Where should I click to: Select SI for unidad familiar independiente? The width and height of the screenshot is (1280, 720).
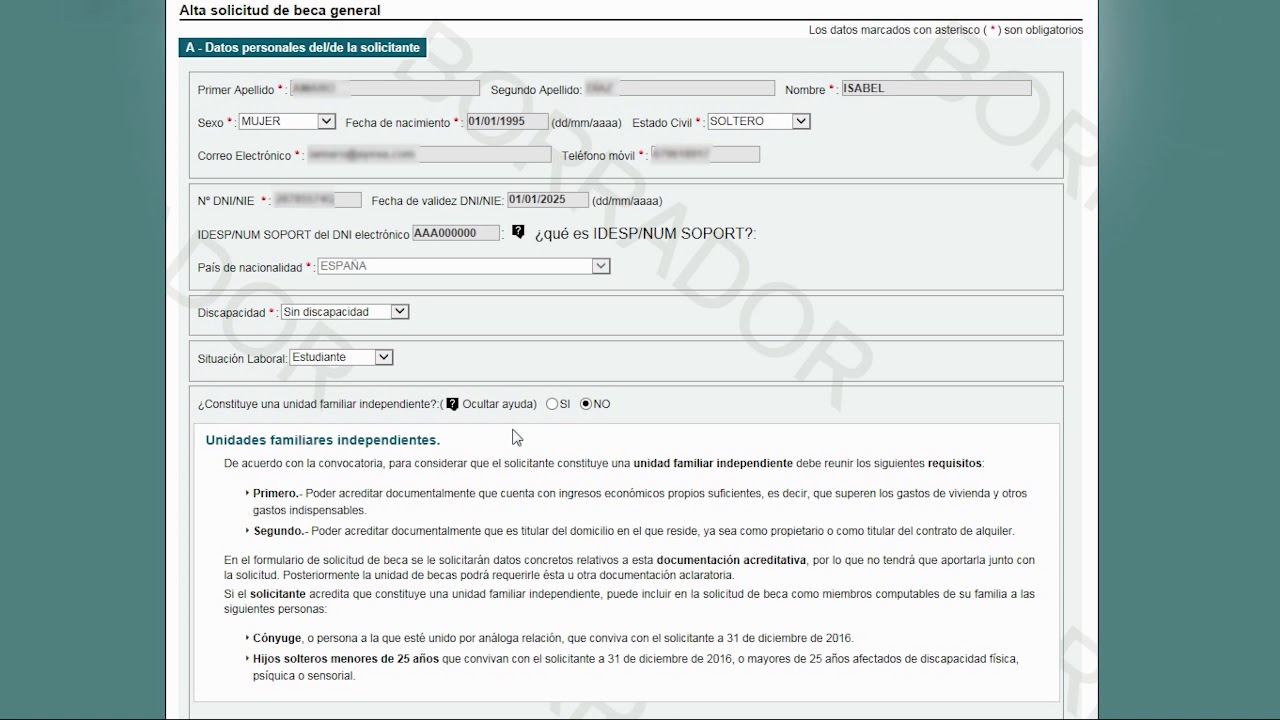pyautogui.click(x=552, y=404)
